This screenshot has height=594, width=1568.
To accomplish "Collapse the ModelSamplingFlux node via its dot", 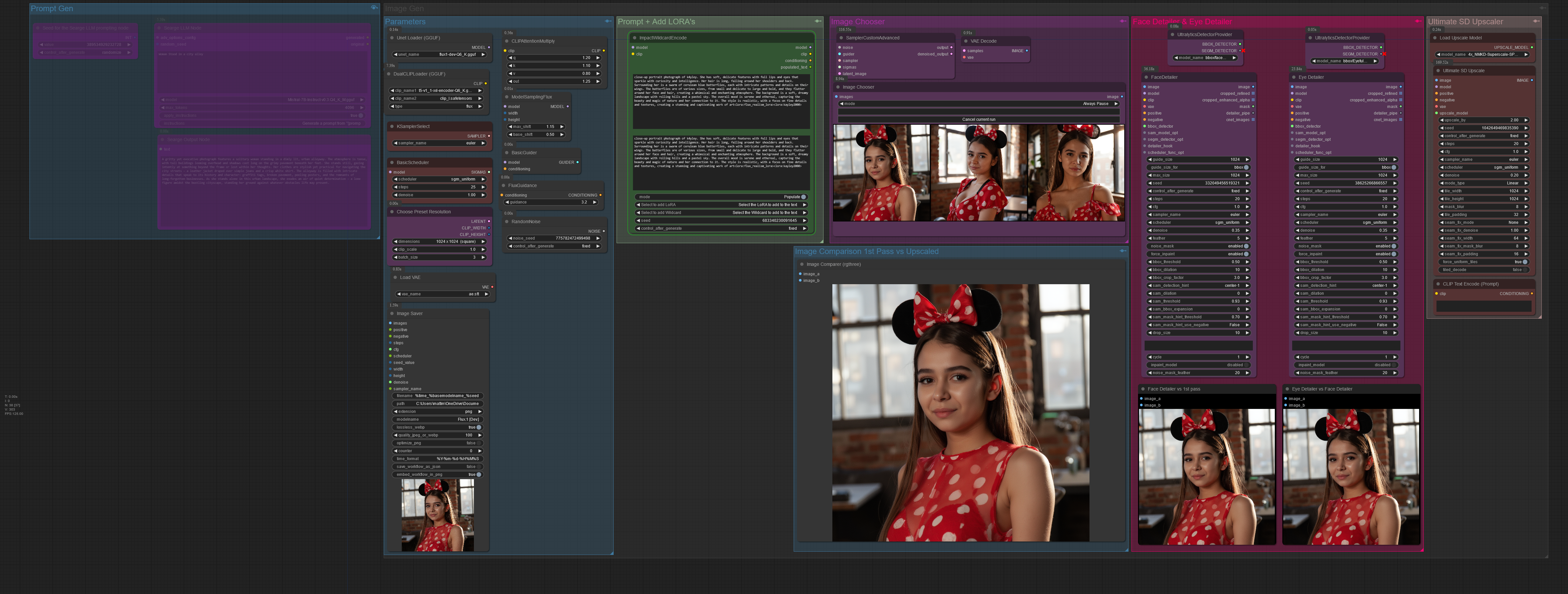I will pyautogui.click(x=506, y=97).
